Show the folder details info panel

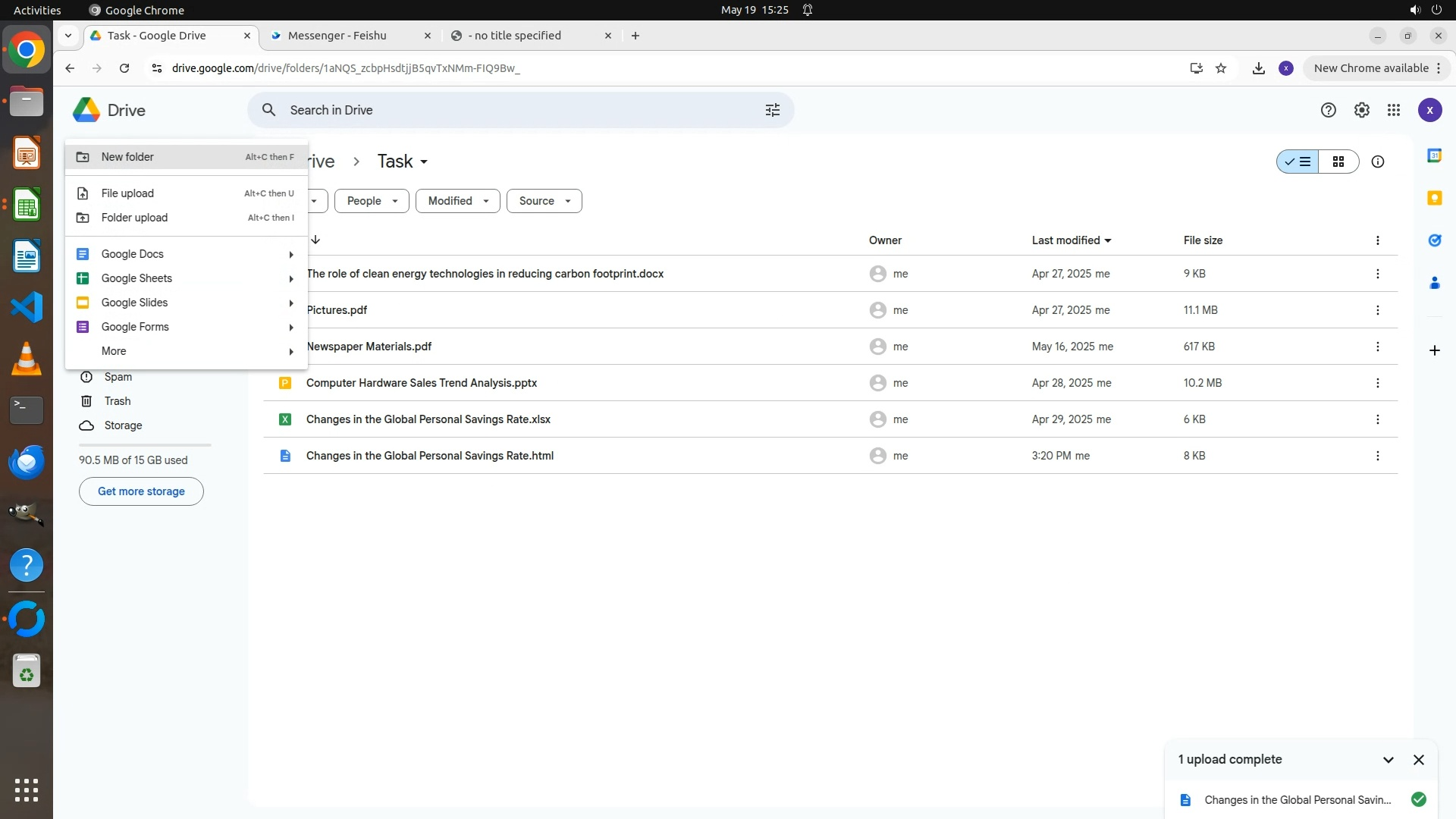1377,162
